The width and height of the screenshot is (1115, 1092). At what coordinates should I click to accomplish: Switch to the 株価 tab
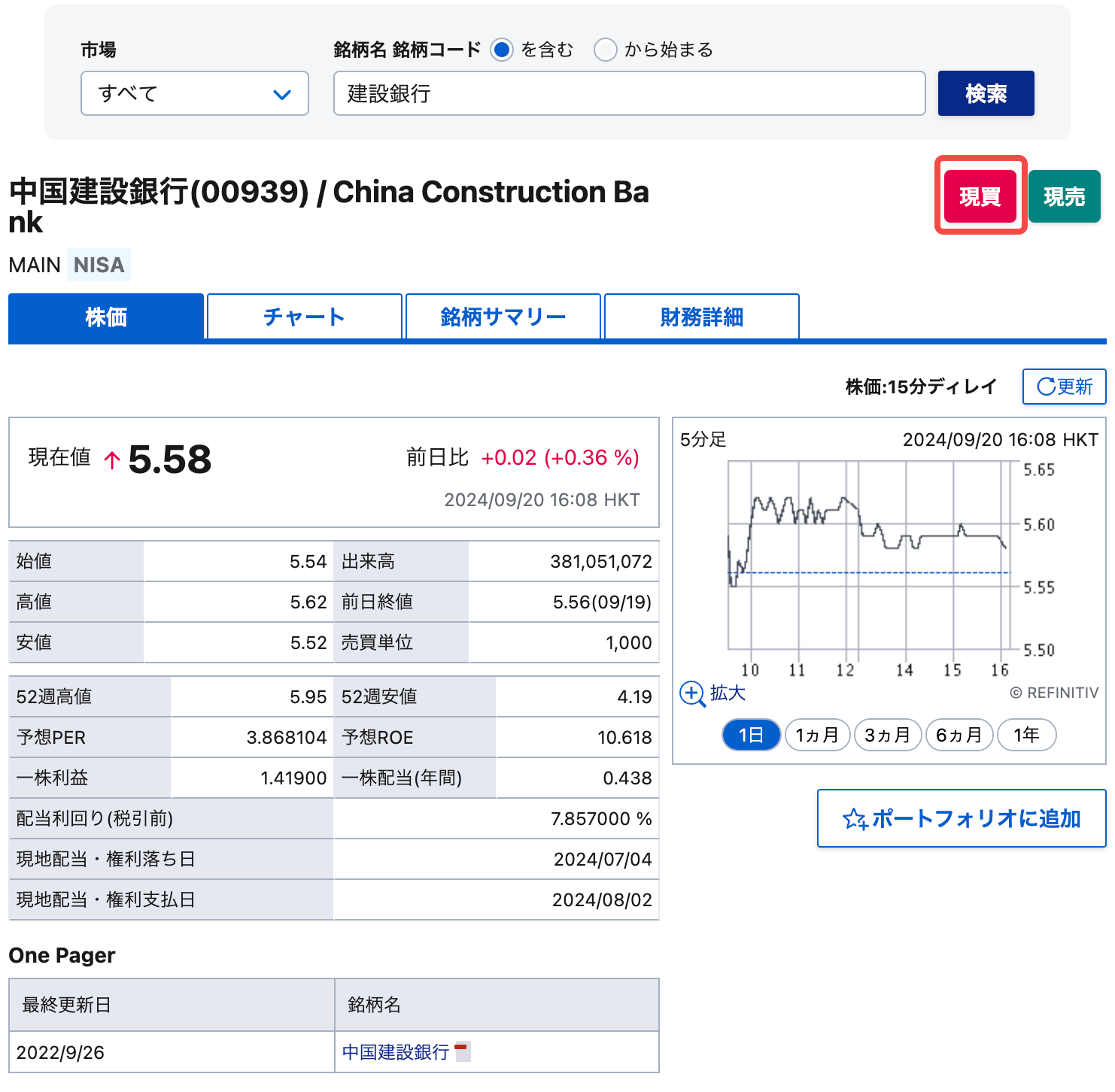click(x=106, y=317)
